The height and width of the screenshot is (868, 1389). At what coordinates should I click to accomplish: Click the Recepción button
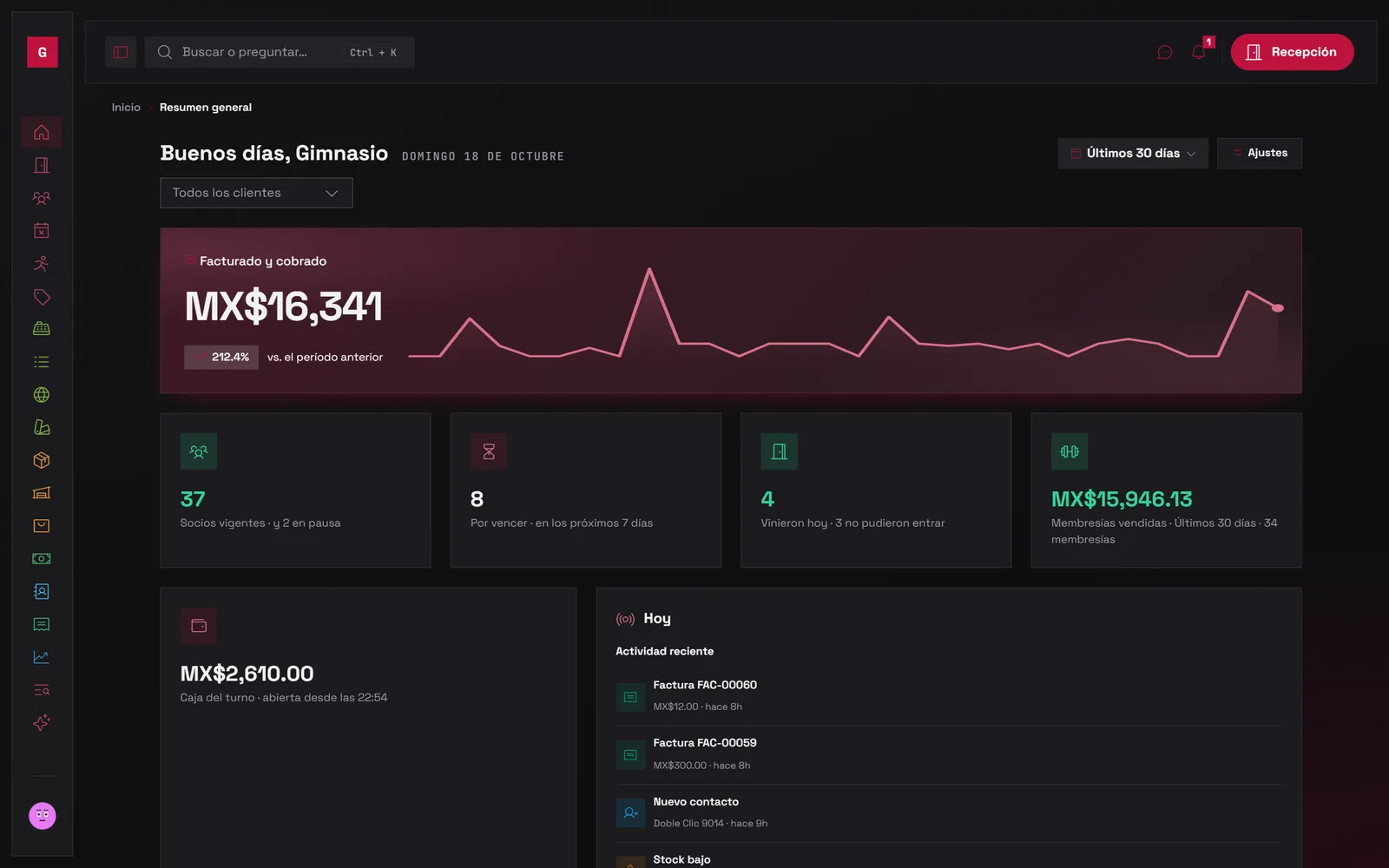[1292, 52]
